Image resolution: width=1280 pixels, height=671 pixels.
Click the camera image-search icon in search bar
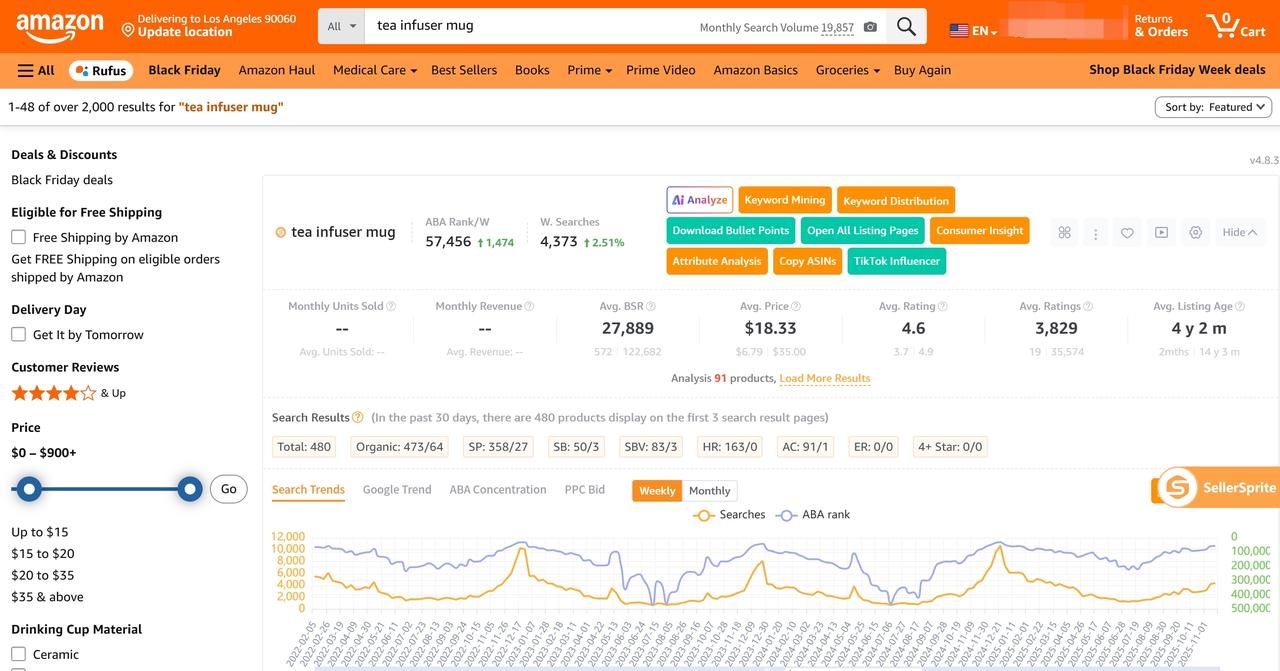click(869, 27)
